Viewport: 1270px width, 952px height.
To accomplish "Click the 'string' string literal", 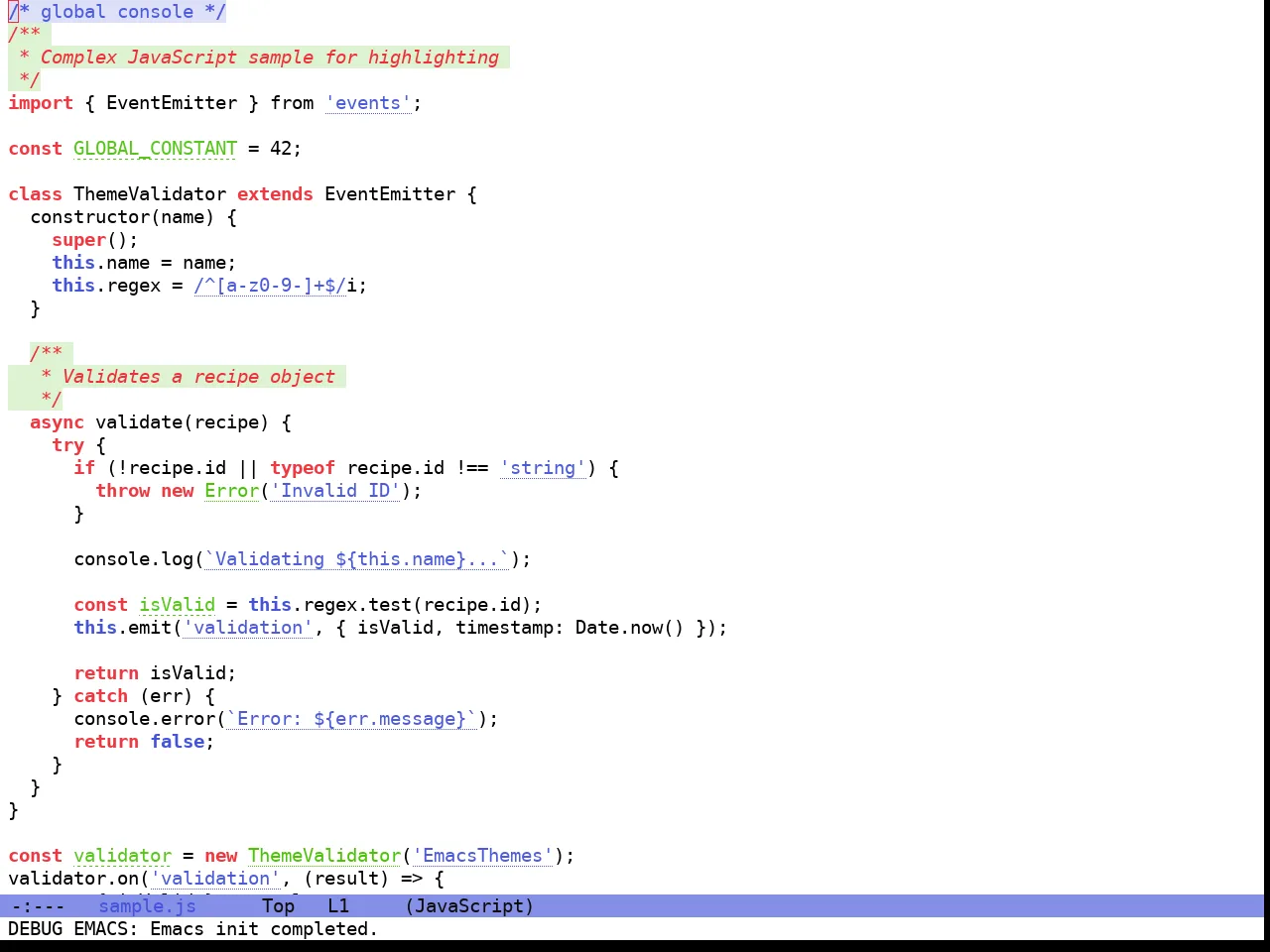I will click(x=543, y=468).
